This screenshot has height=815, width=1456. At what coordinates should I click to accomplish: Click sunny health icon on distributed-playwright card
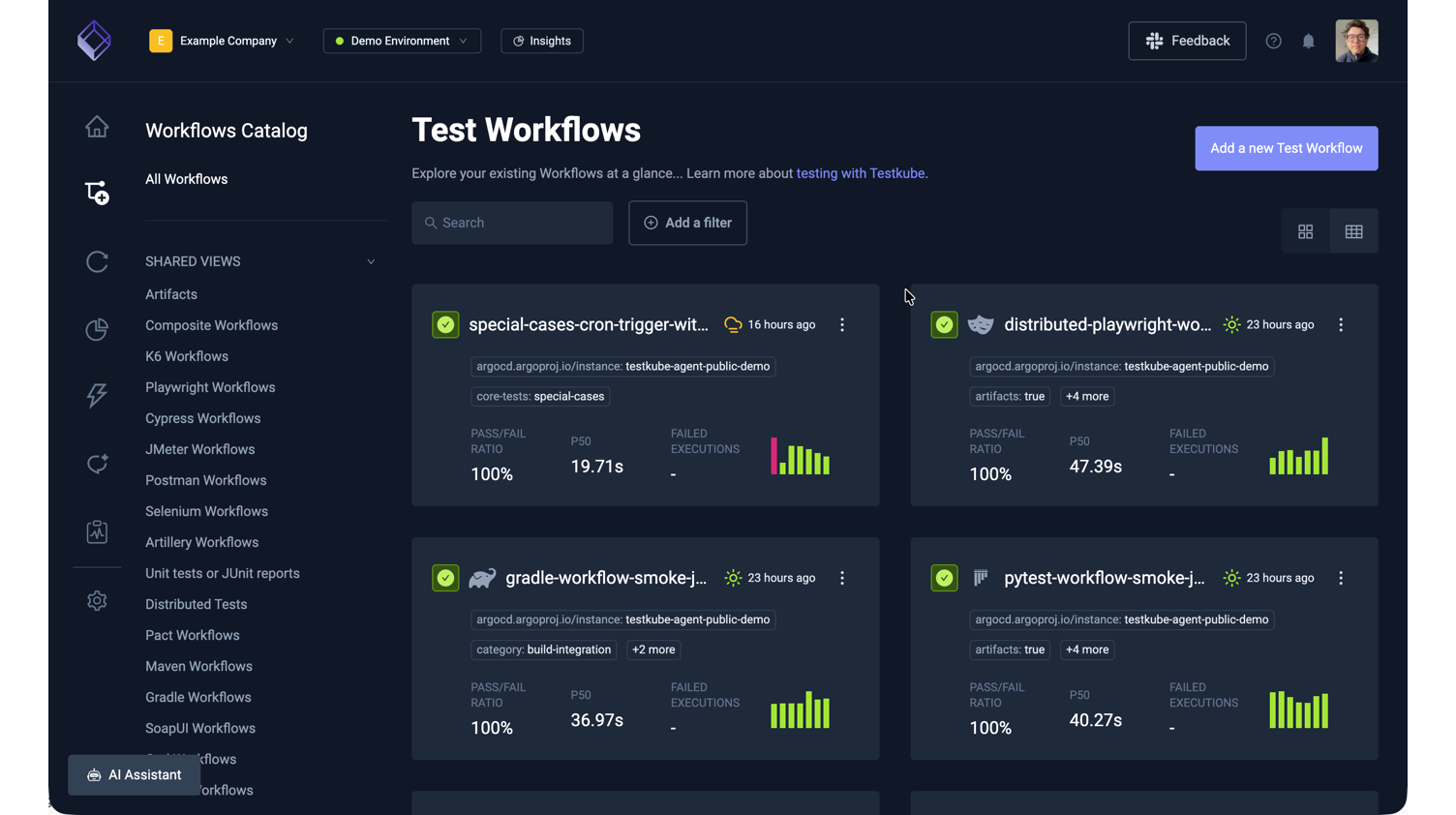(x=1231, y=325)
